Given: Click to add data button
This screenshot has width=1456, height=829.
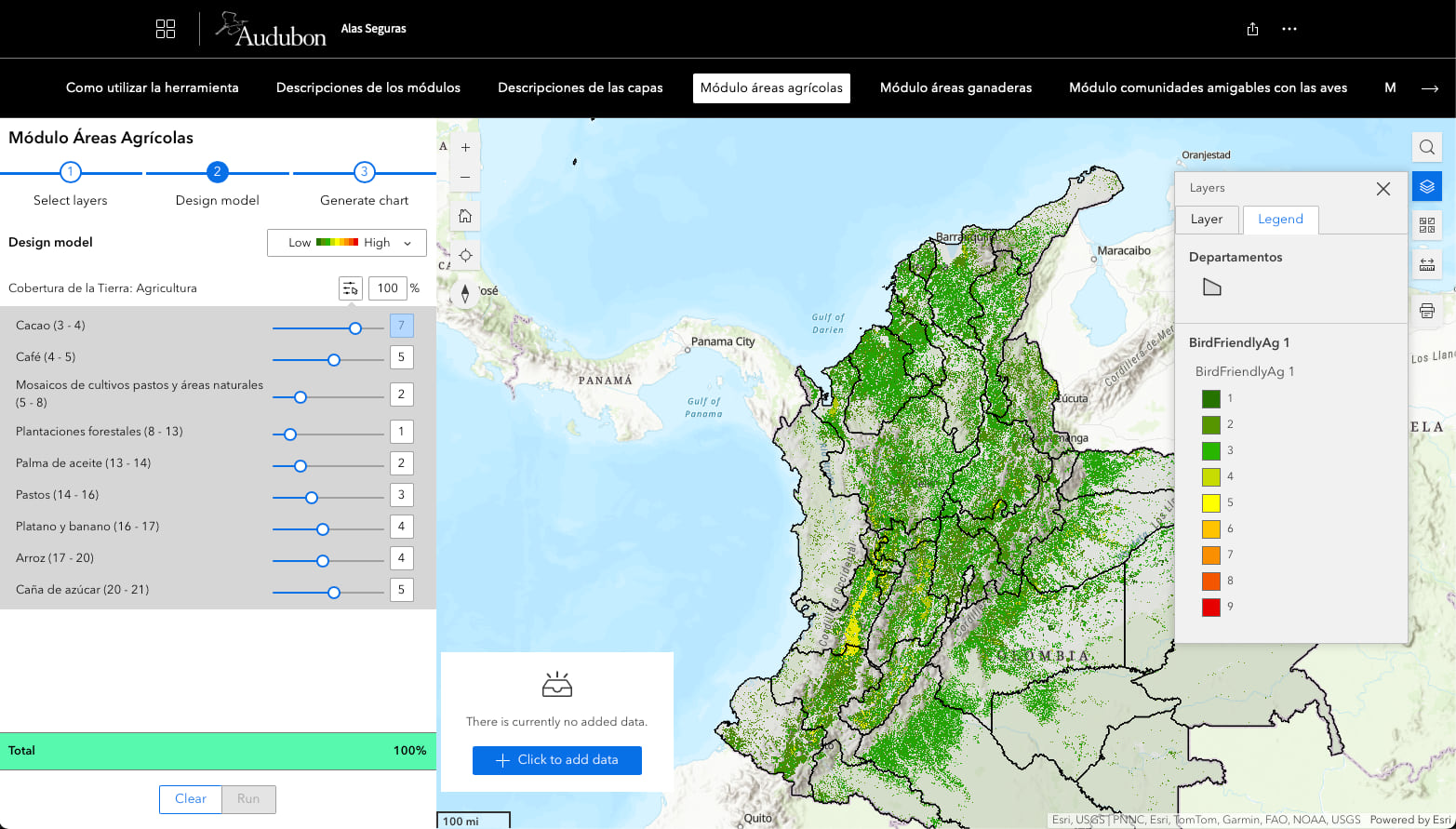Looking at the screenshot, I should pos(556,760).
